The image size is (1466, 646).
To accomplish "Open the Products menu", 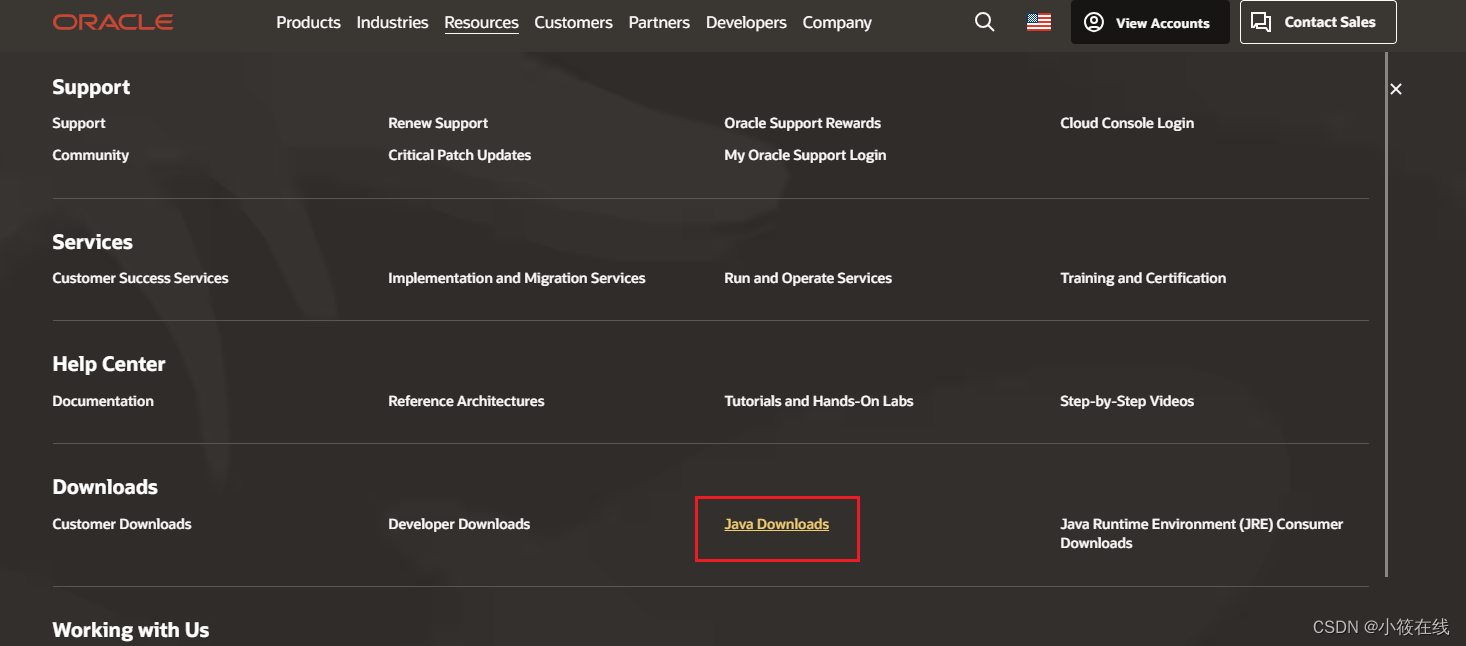I will pyautogui.click(x=308, y=22).
